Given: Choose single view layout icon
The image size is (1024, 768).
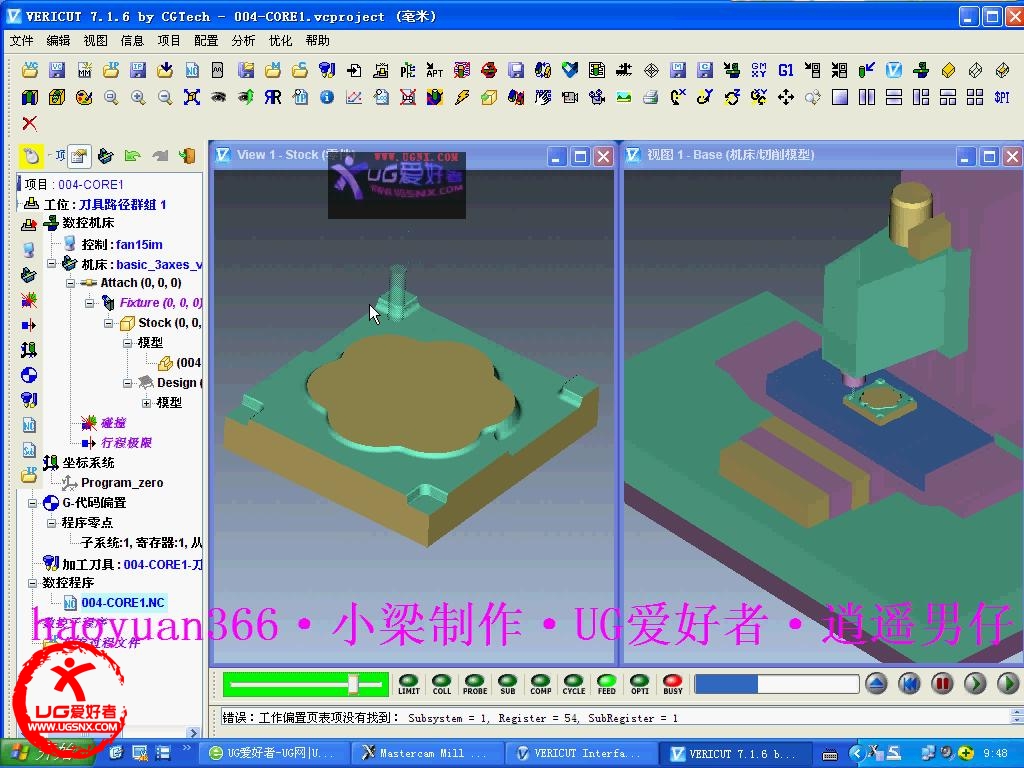Looking at the screenshot, I should pos(840,98).
